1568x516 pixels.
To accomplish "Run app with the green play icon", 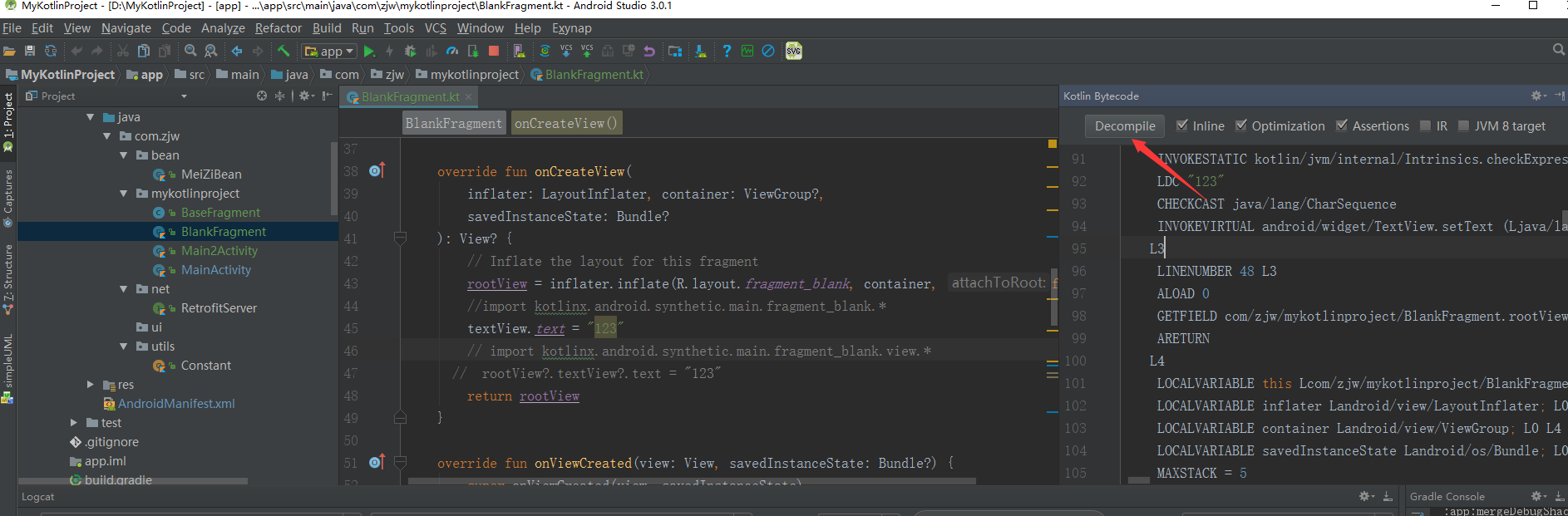I will coord(369,52).
